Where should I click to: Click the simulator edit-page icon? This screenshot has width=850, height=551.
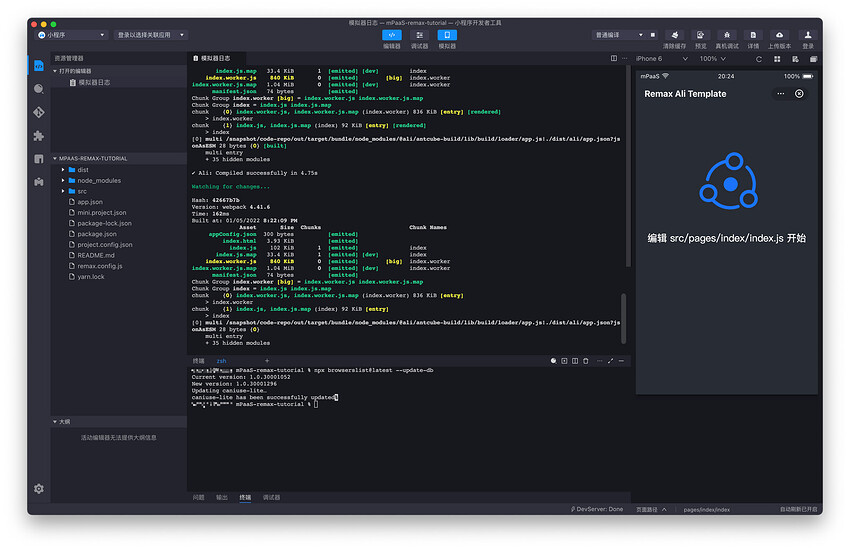[795, 59]
